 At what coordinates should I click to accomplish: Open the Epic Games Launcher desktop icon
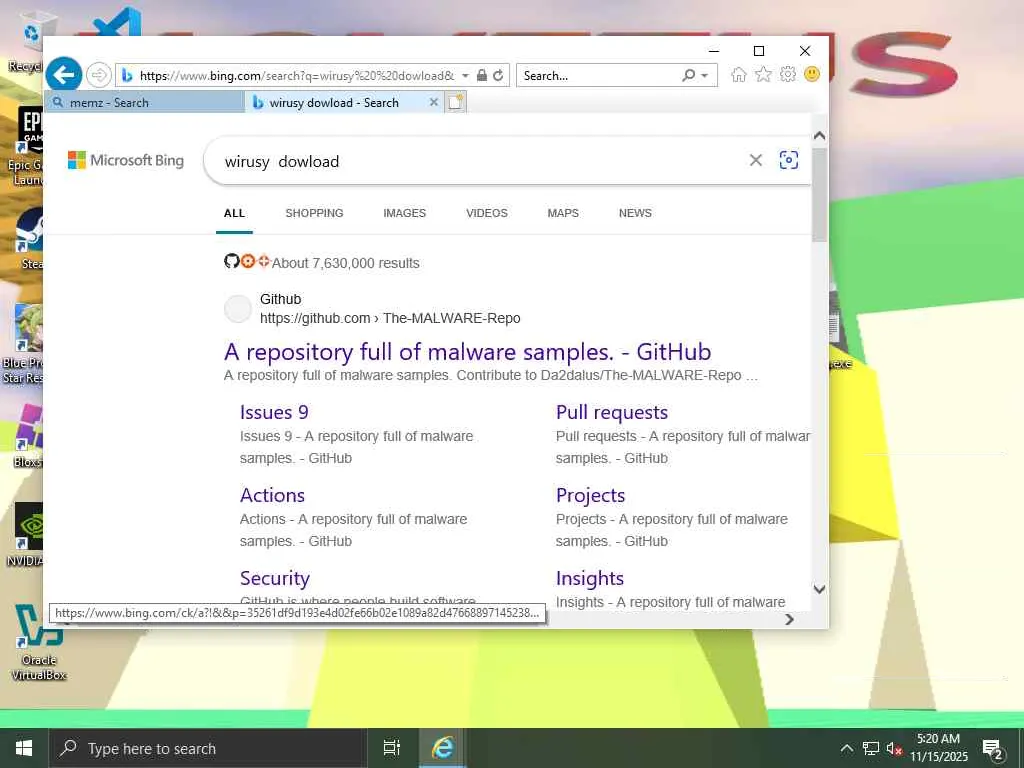pyautogui.click(x=26, y=147)
